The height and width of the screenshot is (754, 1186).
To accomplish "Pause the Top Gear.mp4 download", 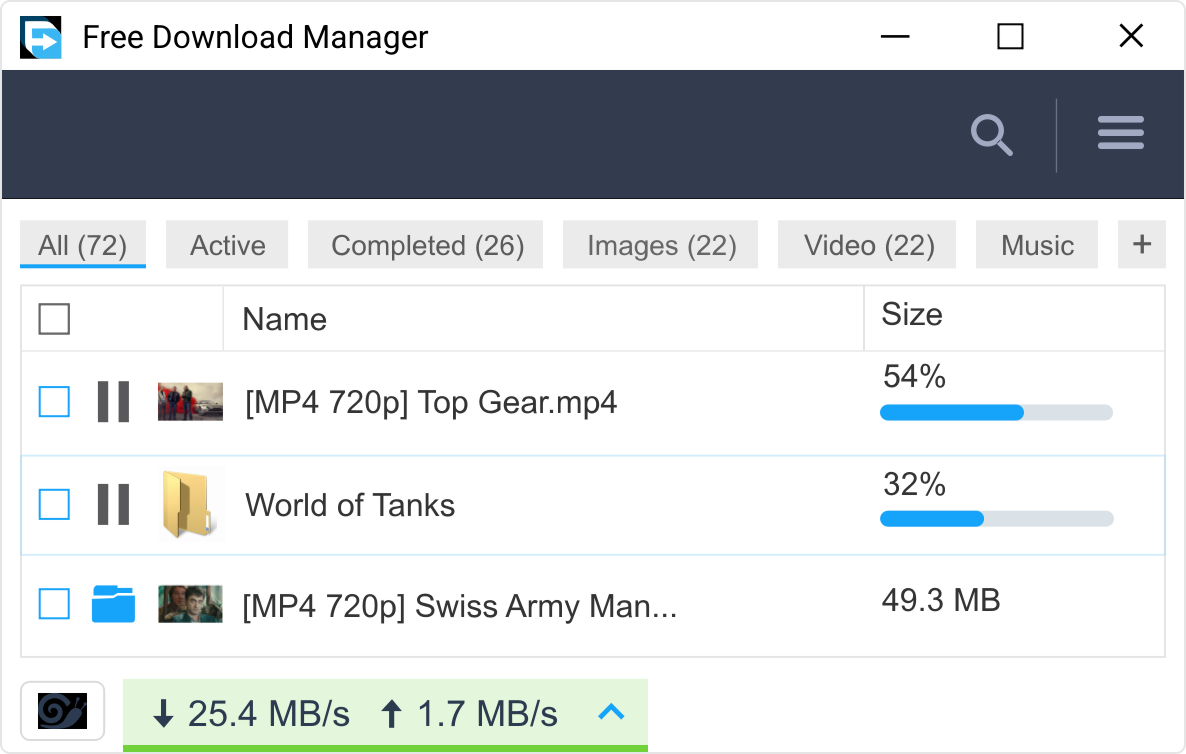I will pyautogui.click(x=113, y=402).
